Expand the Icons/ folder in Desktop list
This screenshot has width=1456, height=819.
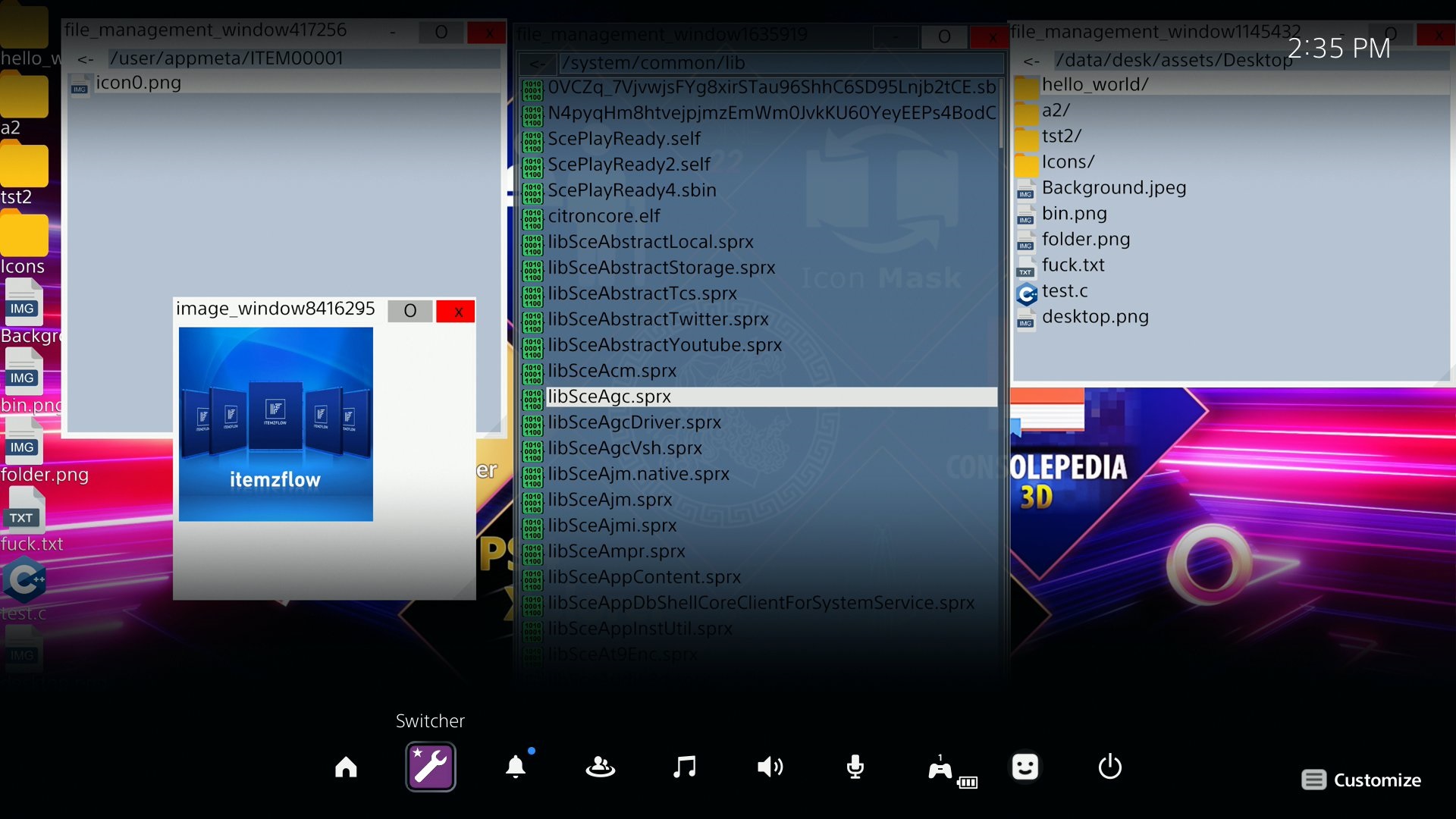(1068, 162)
